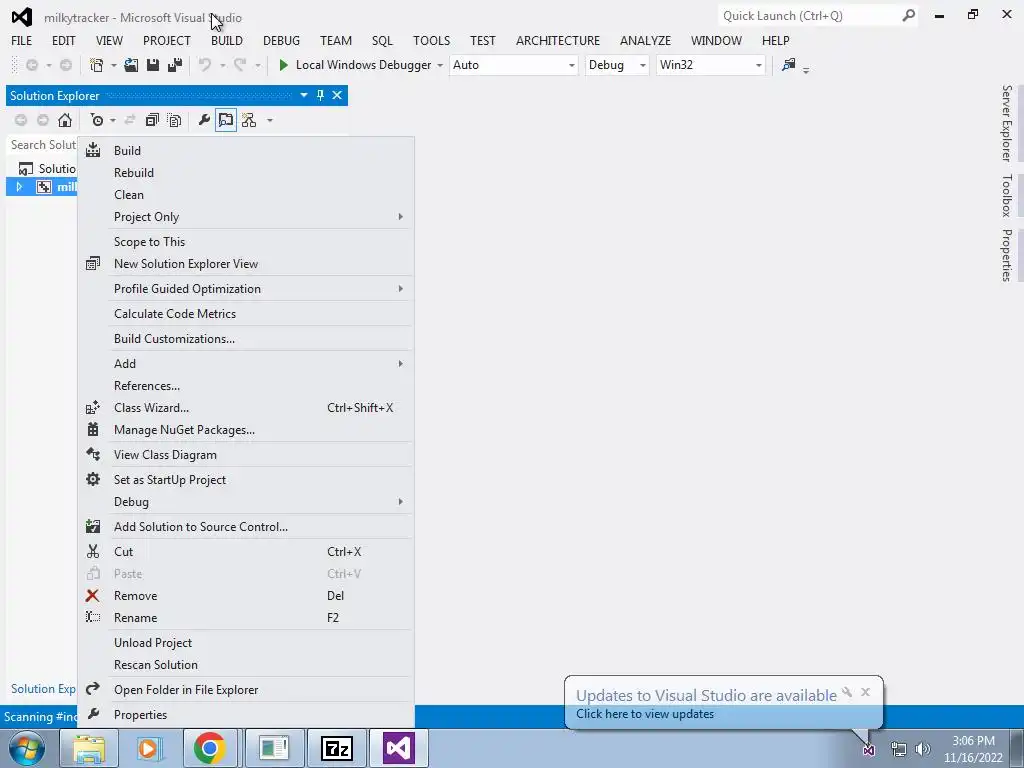1024x768 pixels.
Task: Toggle the Show All Files icon
Action: (x=174, y=120)
